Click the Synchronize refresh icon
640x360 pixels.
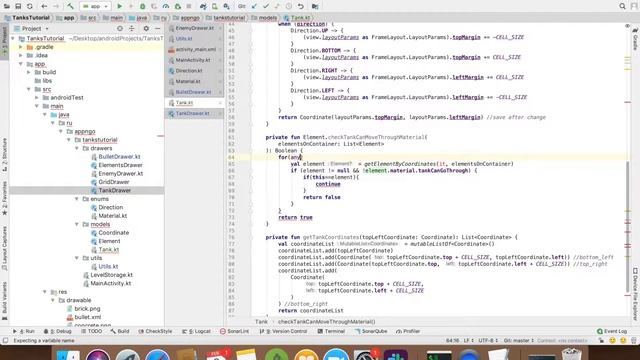point(30,7)
